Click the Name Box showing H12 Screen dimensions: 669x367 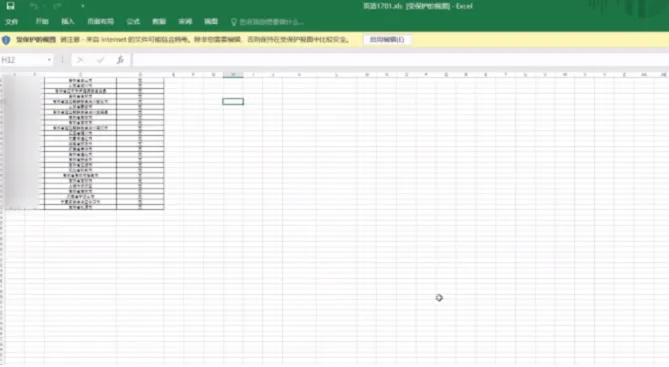coord(23,60)
